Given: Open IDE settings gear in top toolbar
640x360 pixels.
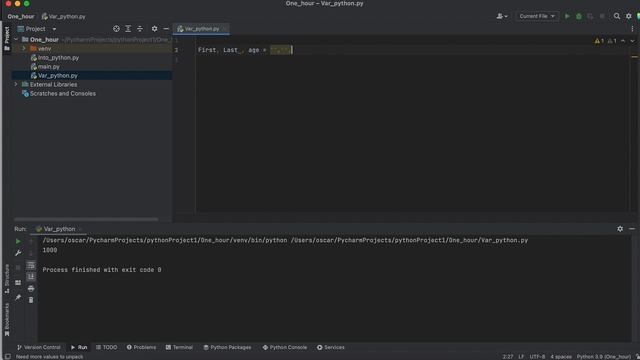Looking at the screenshot, I should coord(629,16).
